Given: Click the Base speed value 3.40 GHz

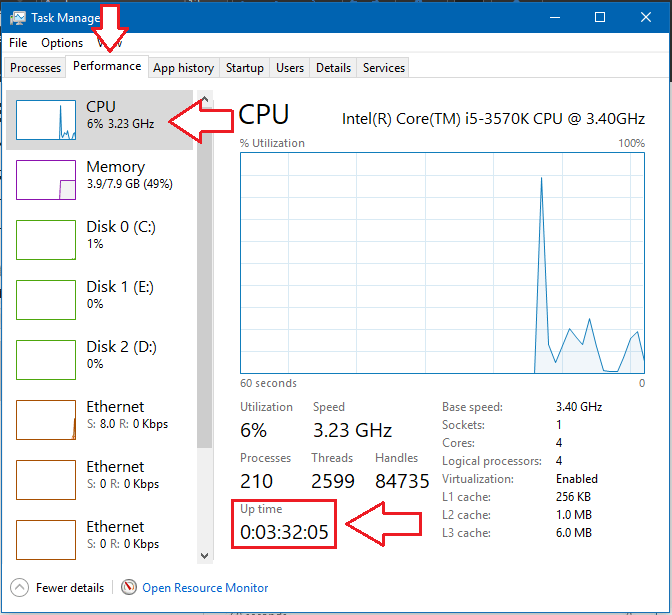Looking at the screenshot, I should (579, 407).
